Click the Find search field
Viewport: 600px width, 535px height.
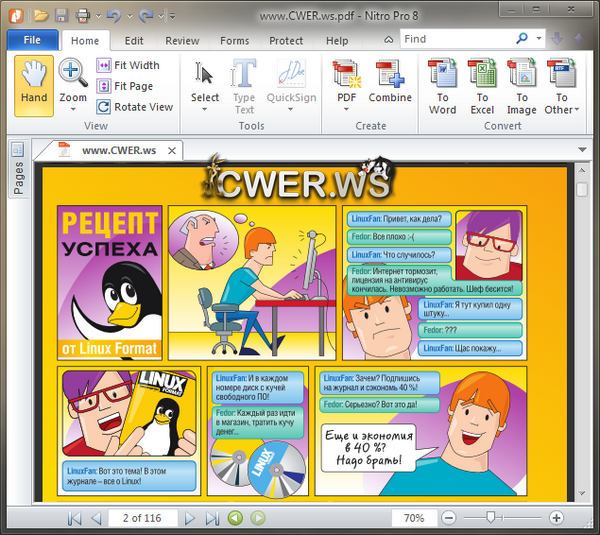[457, 39]
